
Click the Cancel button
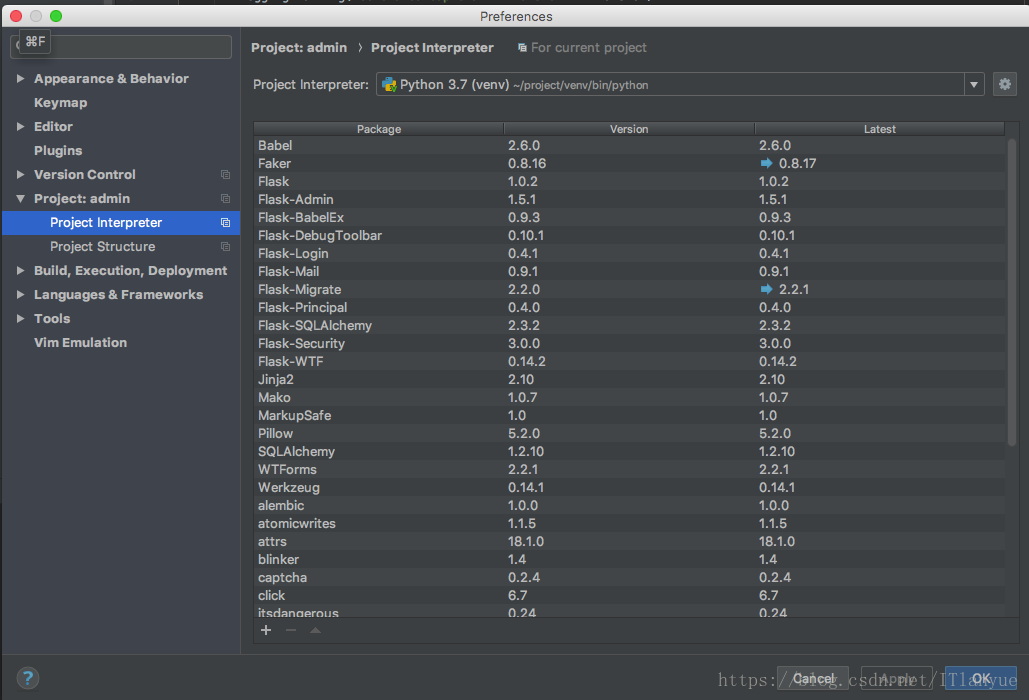812,678
